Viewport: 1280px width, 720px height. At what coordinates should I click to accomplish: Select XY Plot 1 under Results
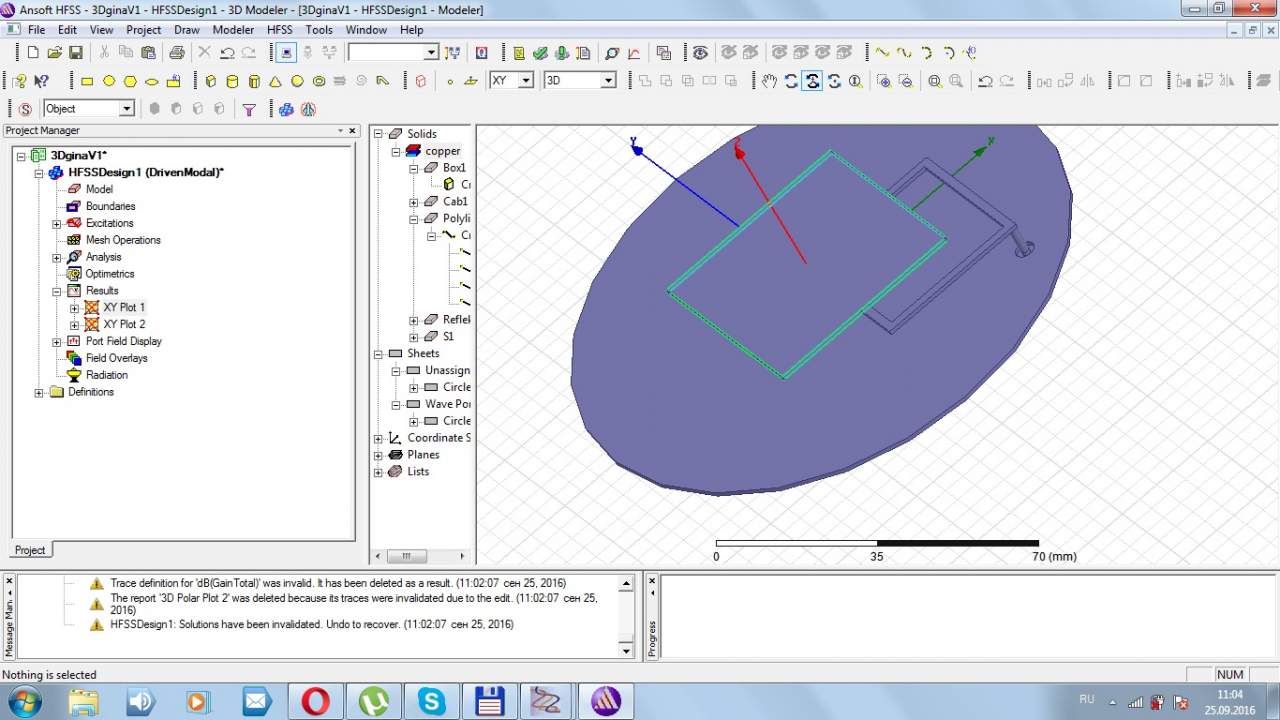(x=123, y=307)
